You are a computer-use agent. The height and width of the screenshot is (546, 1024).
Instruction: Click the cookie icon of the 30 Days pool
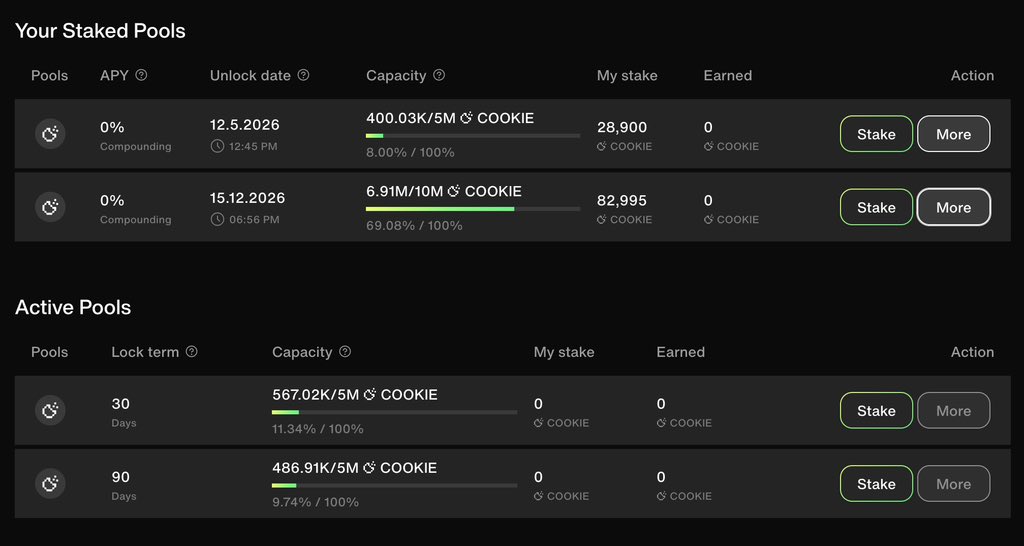click(50, 410)
